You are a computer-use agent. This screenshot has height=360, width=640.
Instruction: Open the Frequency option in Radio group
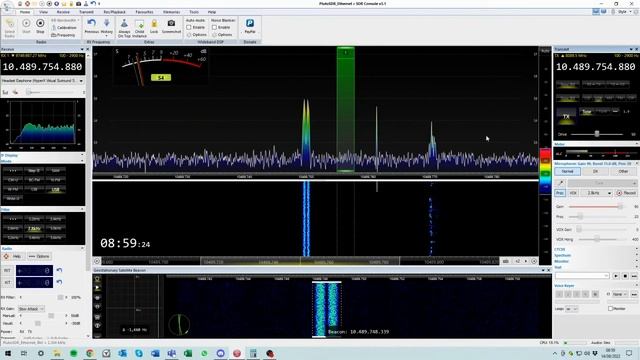pyautogui.click(x=63, y=35)
